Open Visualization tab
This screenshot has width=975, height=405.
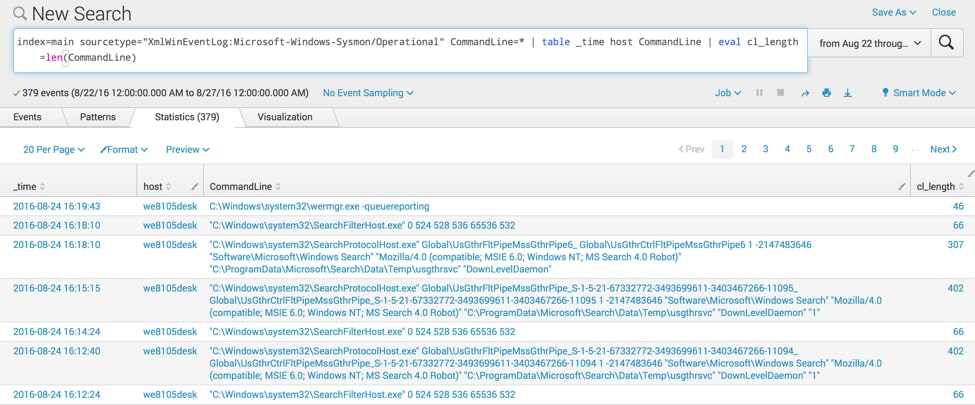[x=285, y=117]
